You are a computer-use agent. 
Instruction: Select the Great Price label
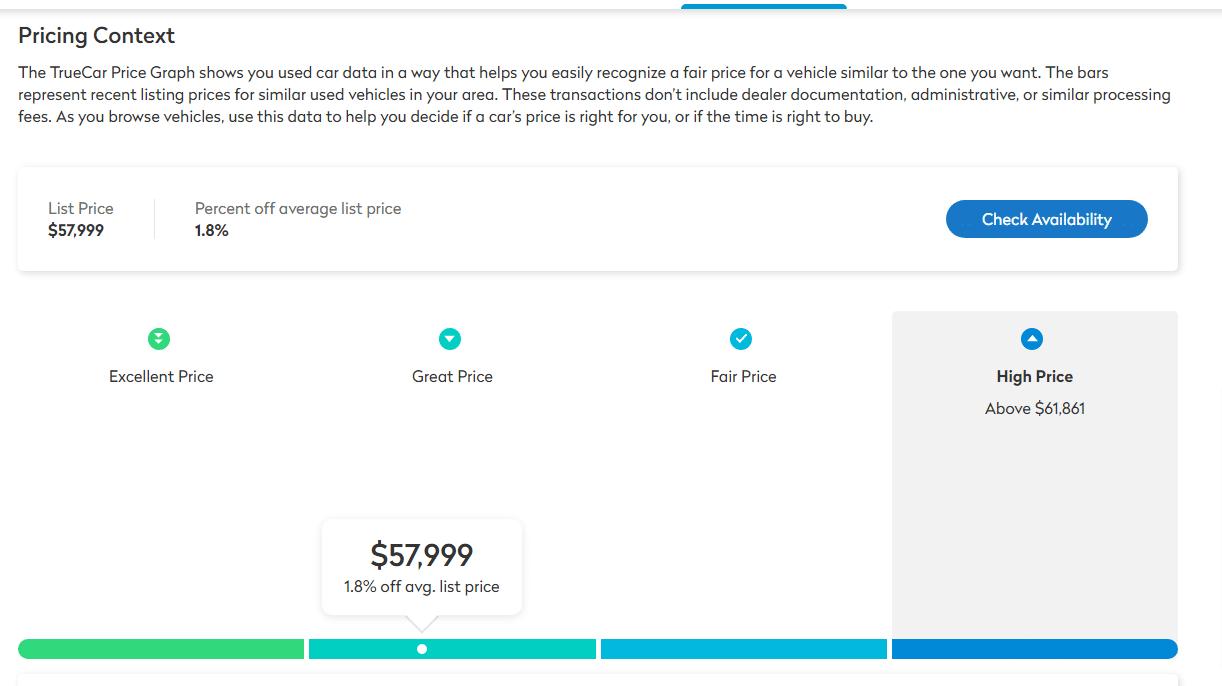(x=452, y=377)
